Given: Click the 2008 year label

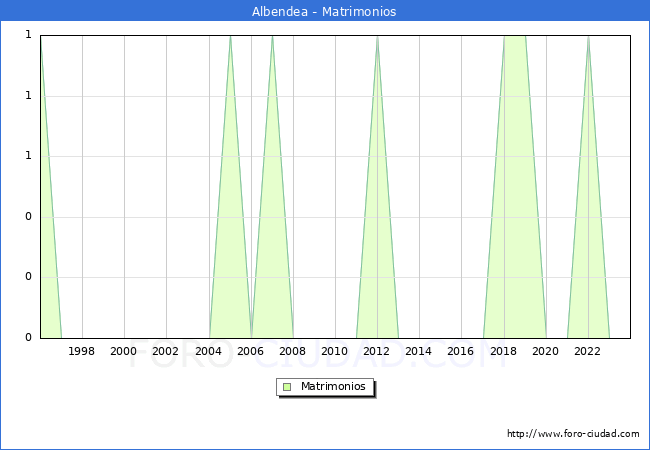Looking at the screenshot, I should pyautogui.click(x=292, y=351).
